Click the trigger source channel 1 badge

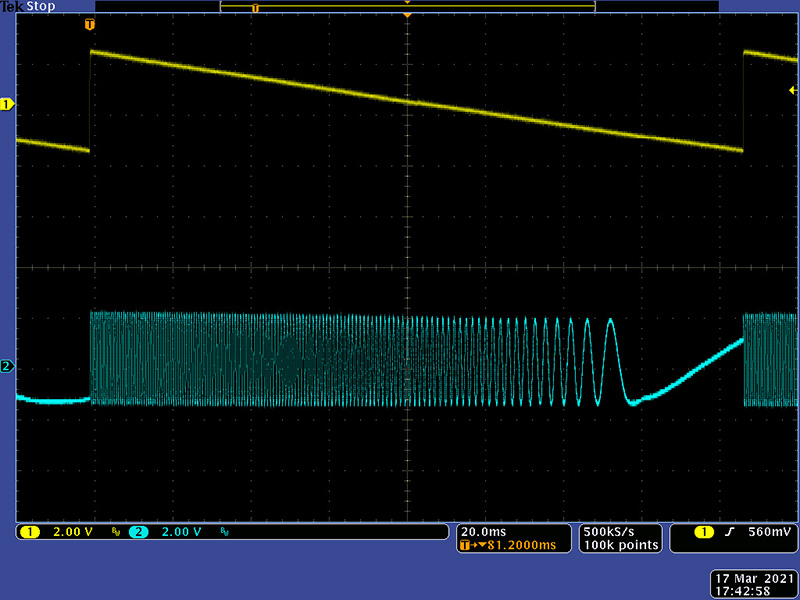[690, 532]
